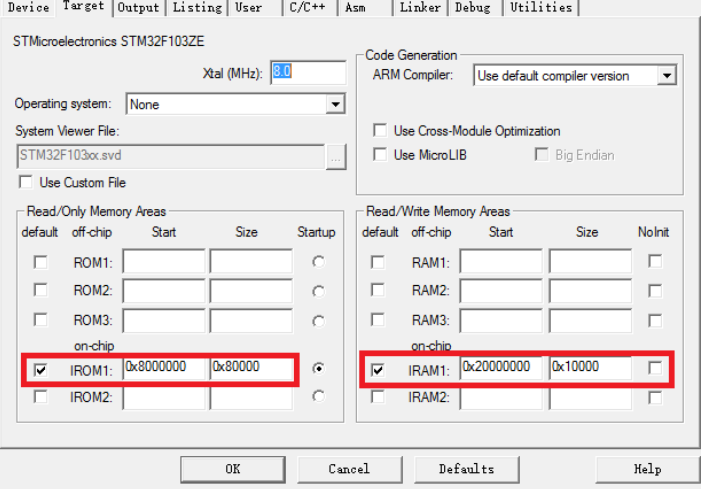The image size is (701, 489).
Task: Click the RAM1 Start field
Action: pyautogui.click(x=501, y=261)
